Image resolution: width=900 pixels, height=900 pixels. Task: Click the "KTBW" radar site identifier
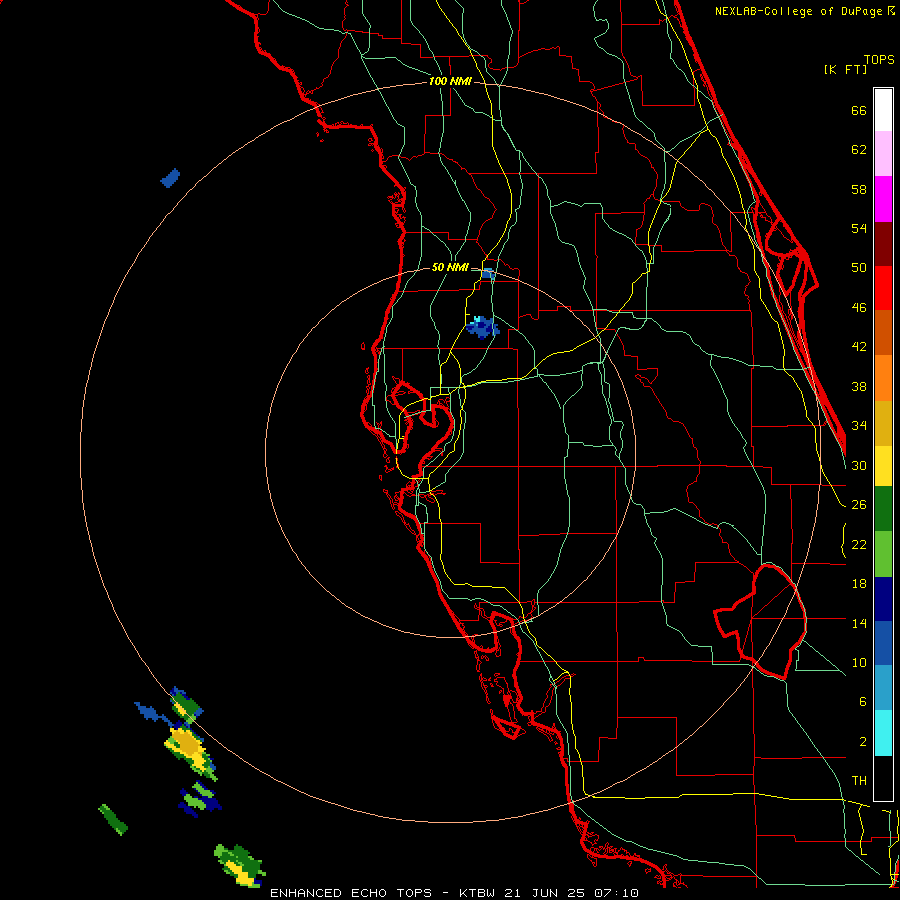[x=477, y=893]
